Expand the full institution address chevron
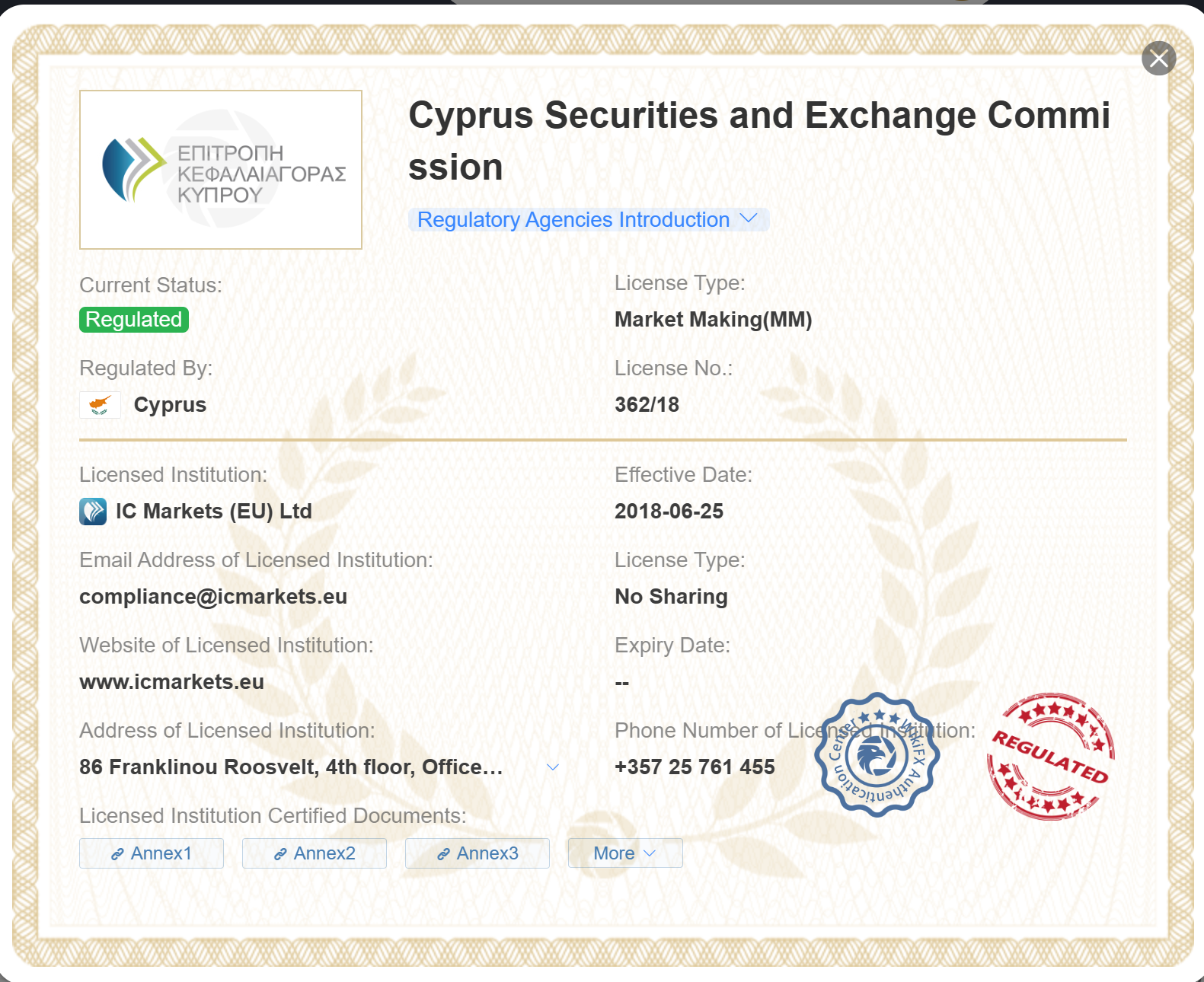 click(x=553, y=767)
